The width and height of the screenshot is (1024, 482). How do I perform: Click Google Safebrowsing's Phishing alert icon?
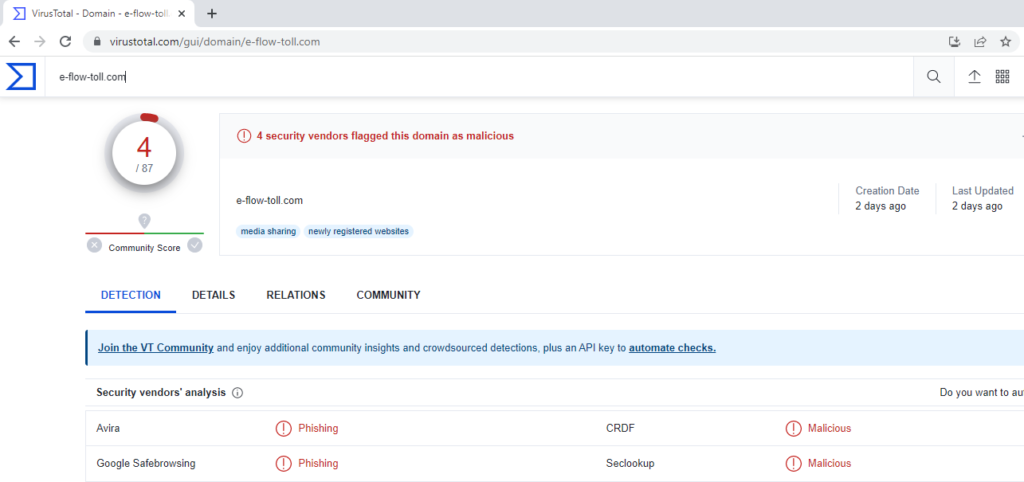point(283,464)
